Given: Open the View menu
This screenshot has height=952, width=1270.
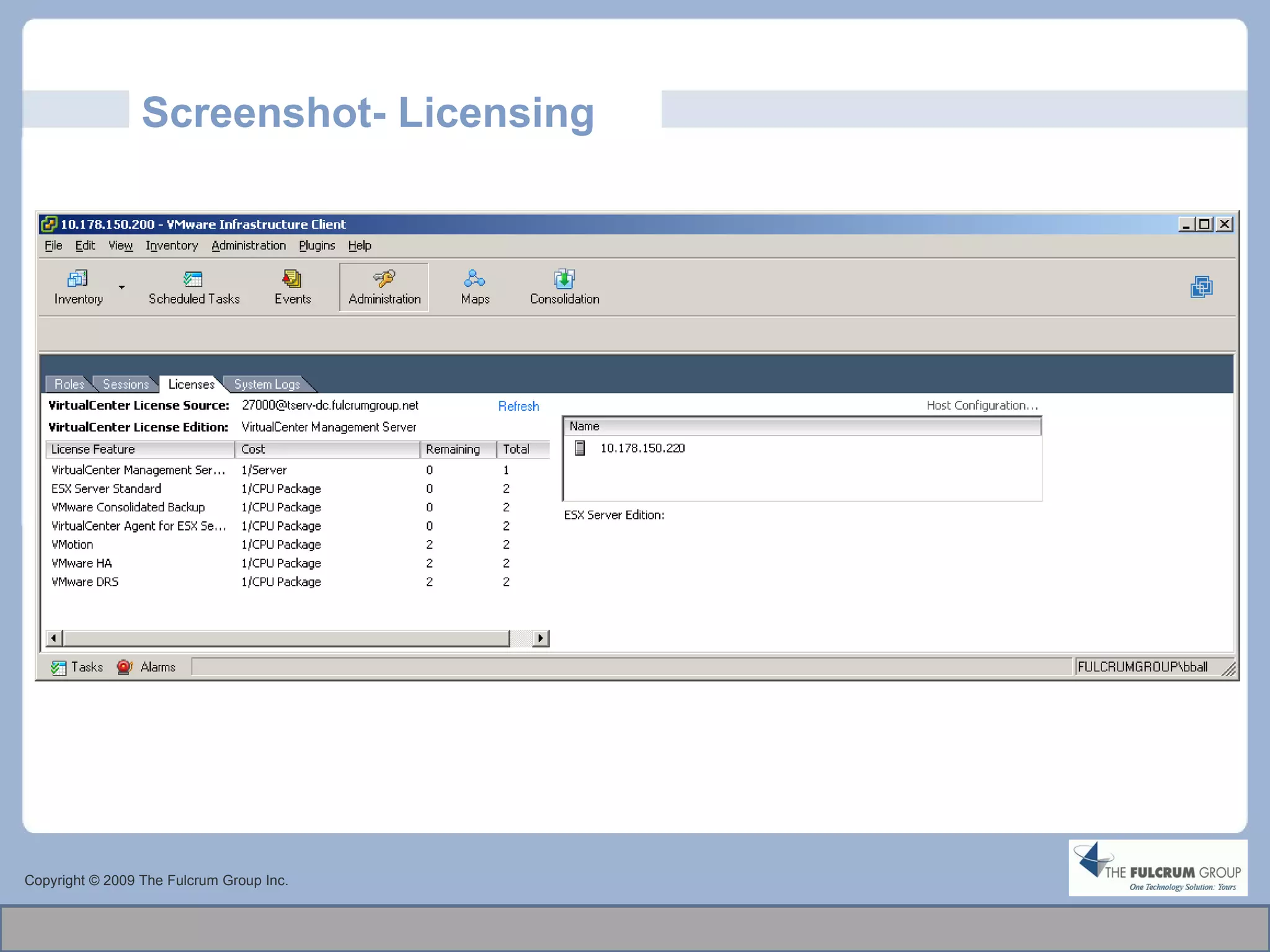Looking at the screenshot, I should tap(121, 245).
